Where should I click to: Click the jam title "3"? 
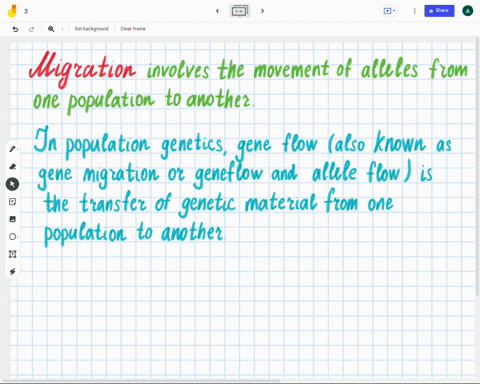point(26,11)
